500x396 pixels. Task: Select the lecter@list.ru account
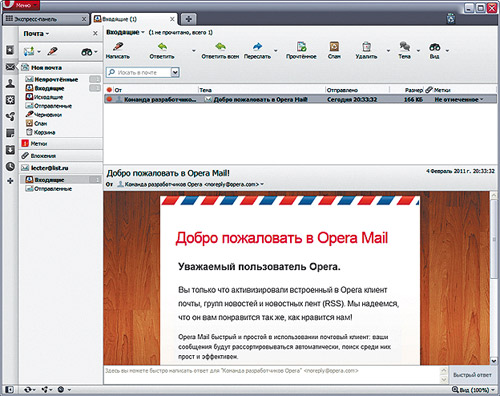point(61,168)
